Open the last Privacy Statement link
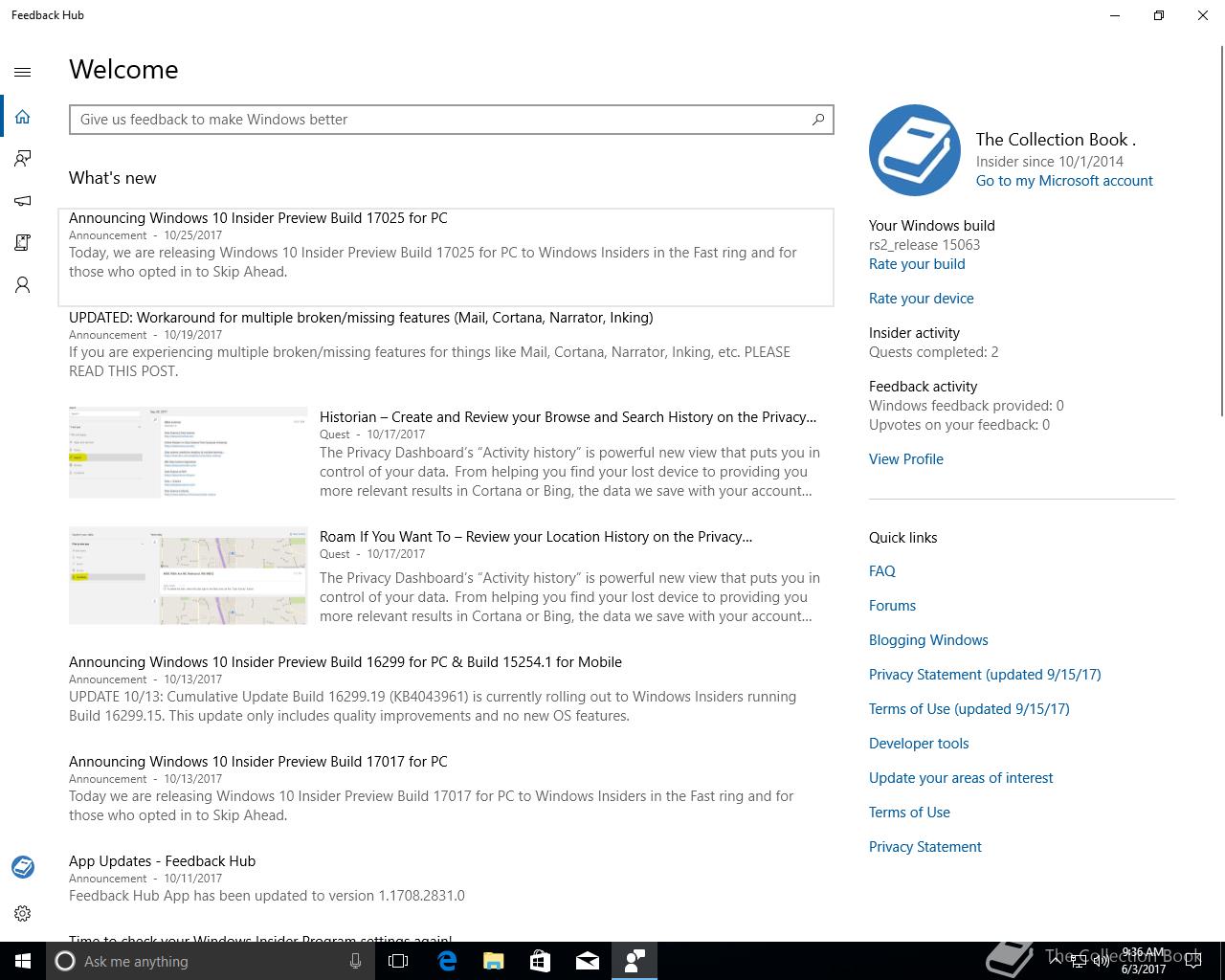 [x=924, y=847]
